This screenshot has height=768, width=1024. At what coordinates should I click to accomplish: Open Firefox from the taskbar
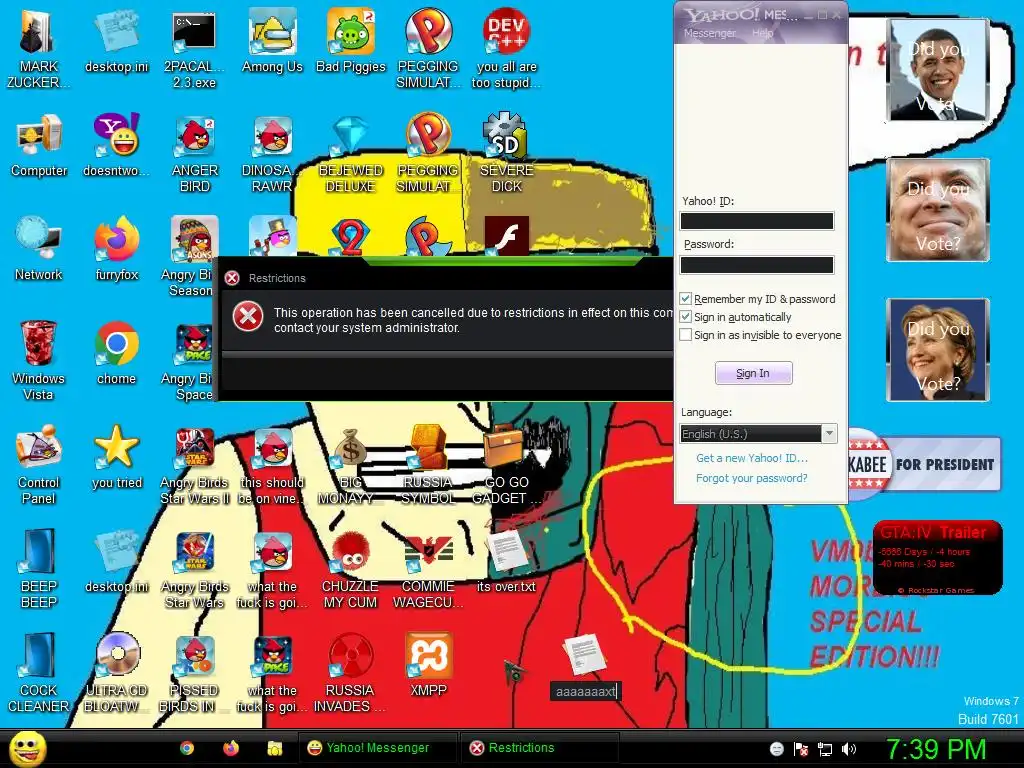pos(231,748)
